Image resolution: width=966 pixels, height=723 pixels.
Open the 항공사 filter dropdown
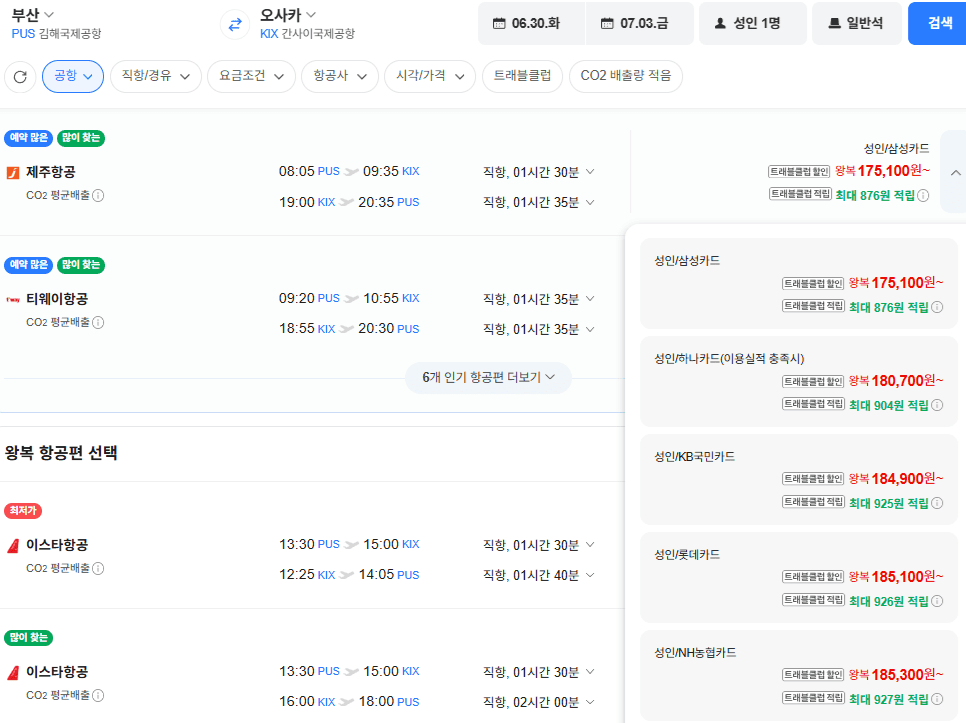tap(339, 76)
